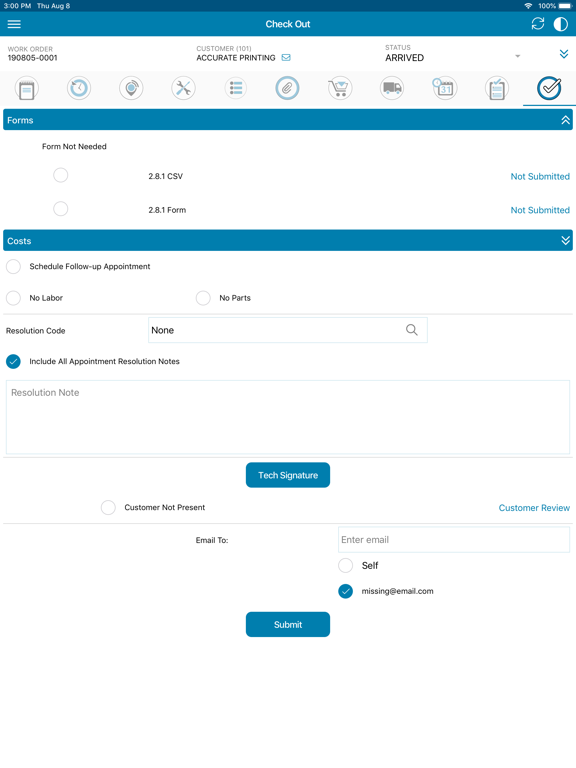Open the delivery truck tab icon

(392, 89)
